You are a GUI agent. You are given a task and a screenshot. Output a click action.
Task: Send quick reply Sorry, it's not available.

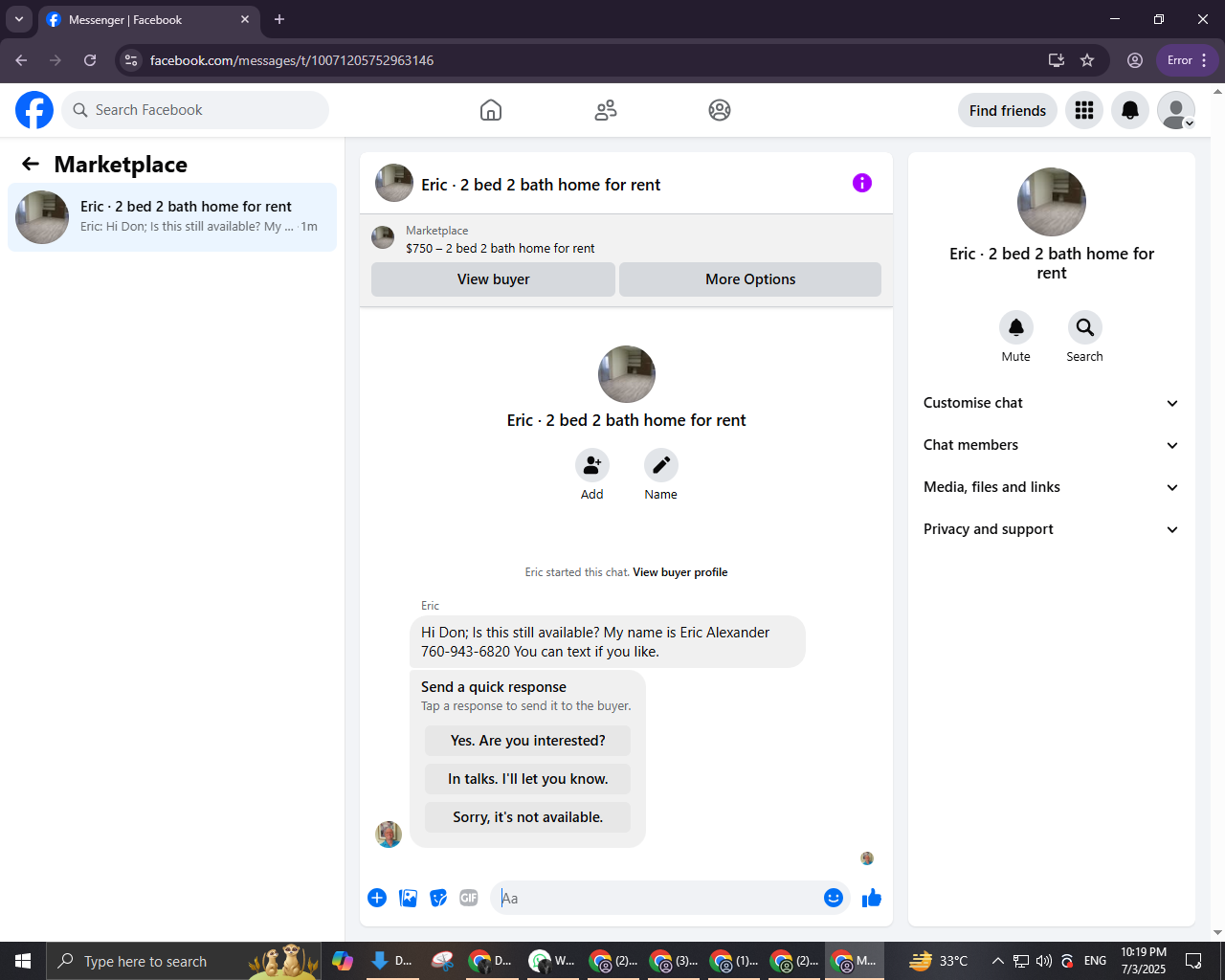[x=528, y=817]
